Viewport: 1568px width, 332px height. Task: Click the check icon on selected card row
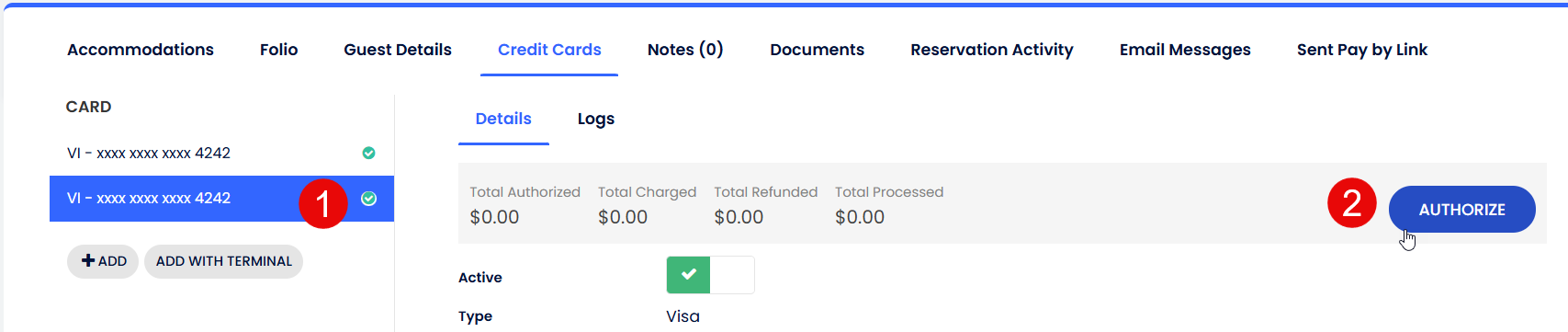click(x=368, y=199)
